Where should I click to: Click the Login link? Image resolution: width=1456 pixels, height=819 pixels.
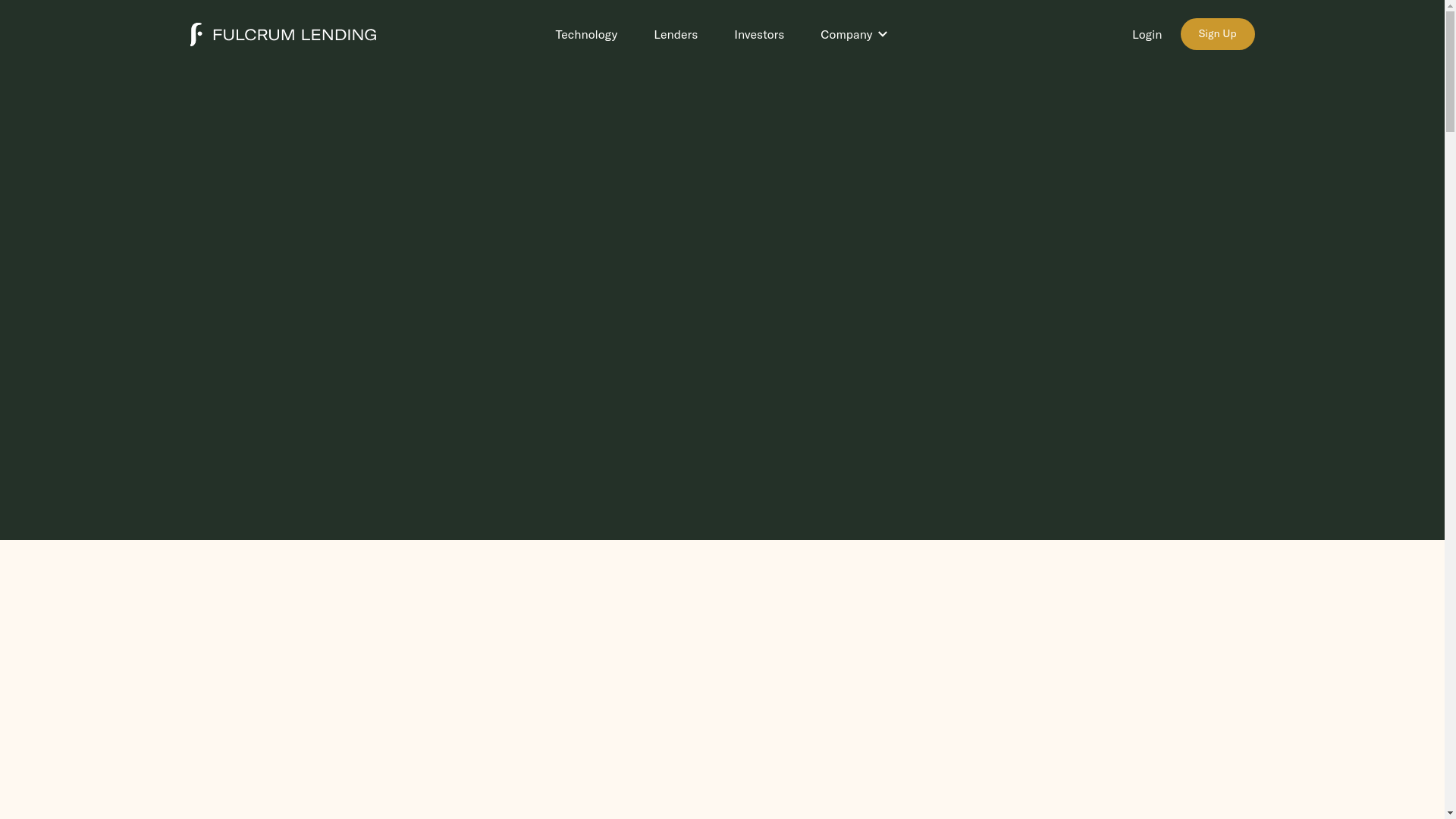pyautogui.click(x=1147, y=34)
